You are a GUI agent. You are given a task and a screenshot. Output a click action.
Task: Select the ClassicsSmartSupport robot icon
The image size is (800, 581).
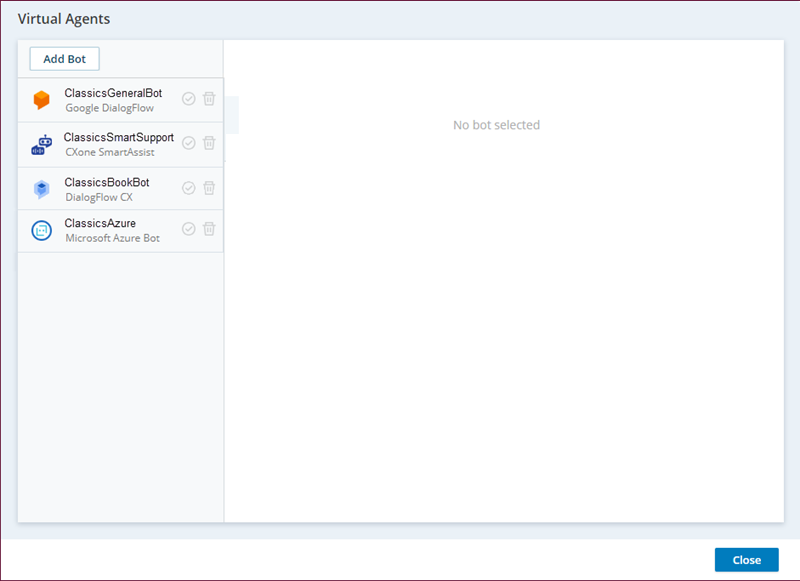pos(41,145)
